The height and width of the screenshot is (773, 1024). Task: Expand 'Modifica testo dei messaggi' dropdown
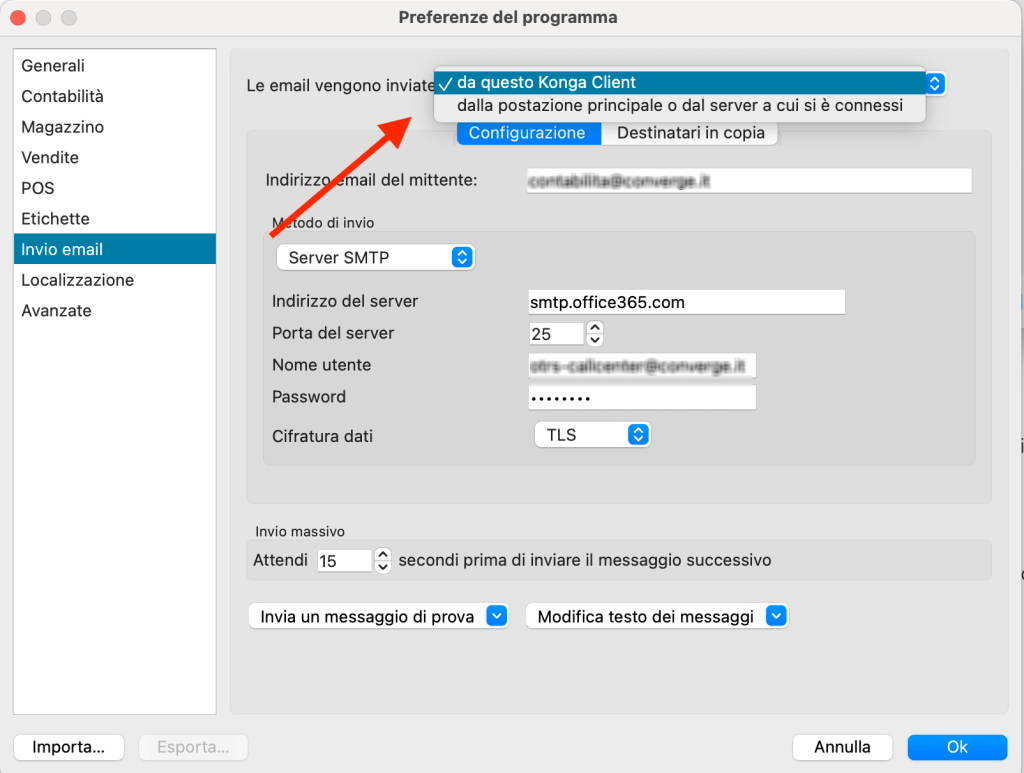point(657,616)
